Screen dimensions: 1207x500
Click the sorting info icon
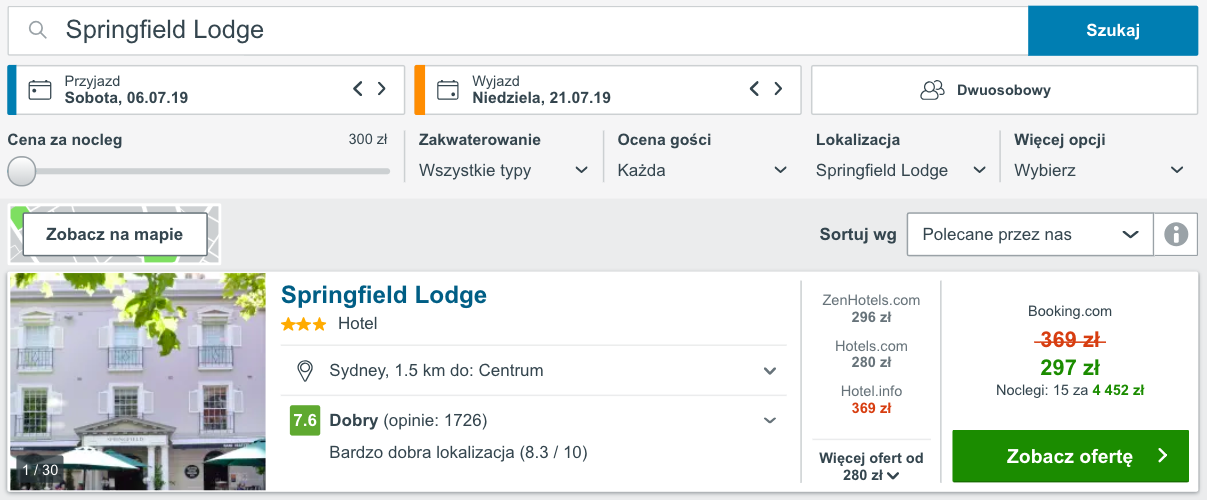1176,235
